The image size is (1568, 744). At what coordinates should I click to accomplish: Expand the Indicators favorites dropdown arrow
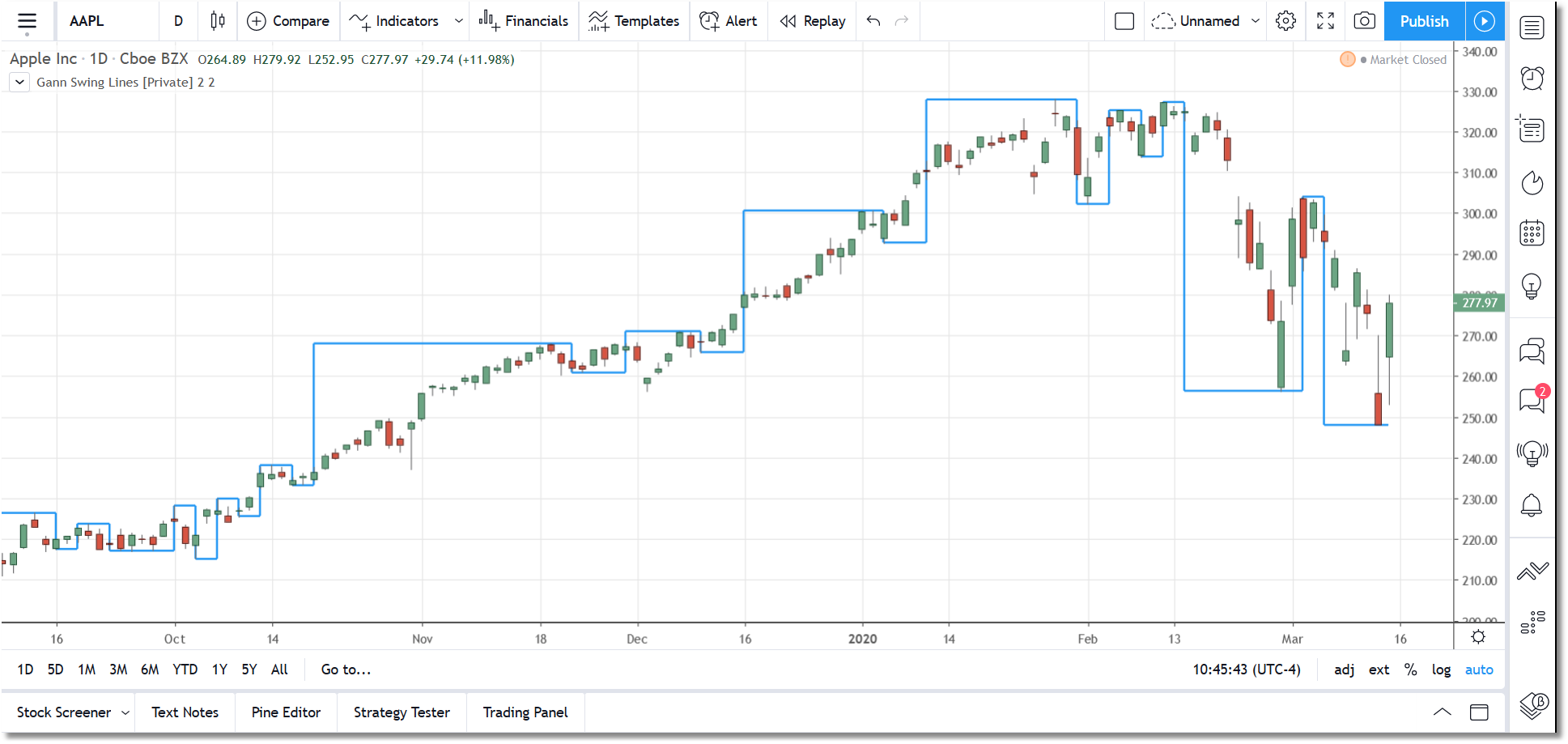(459, 21)
